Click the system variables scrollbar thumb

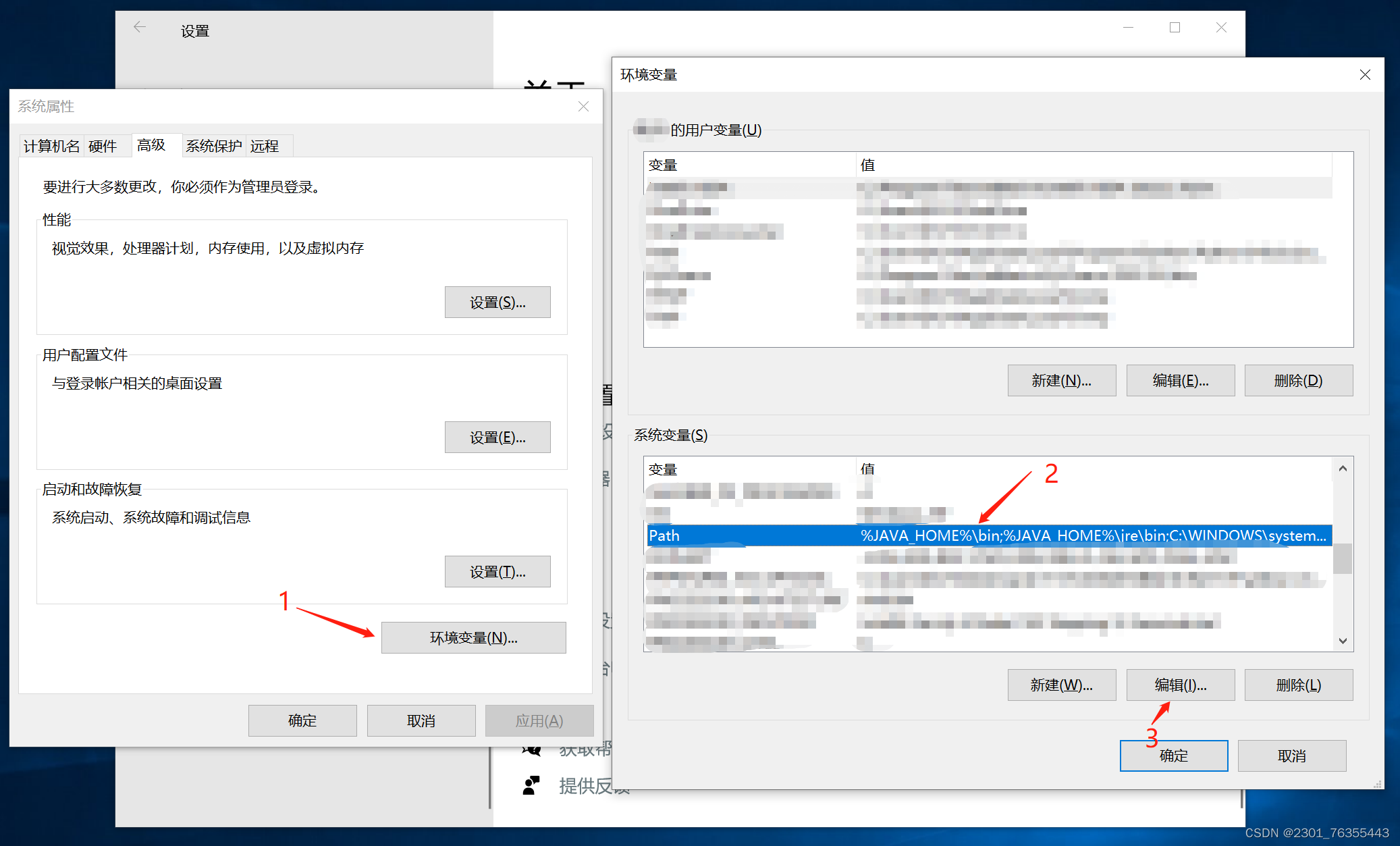point(1343,558)
